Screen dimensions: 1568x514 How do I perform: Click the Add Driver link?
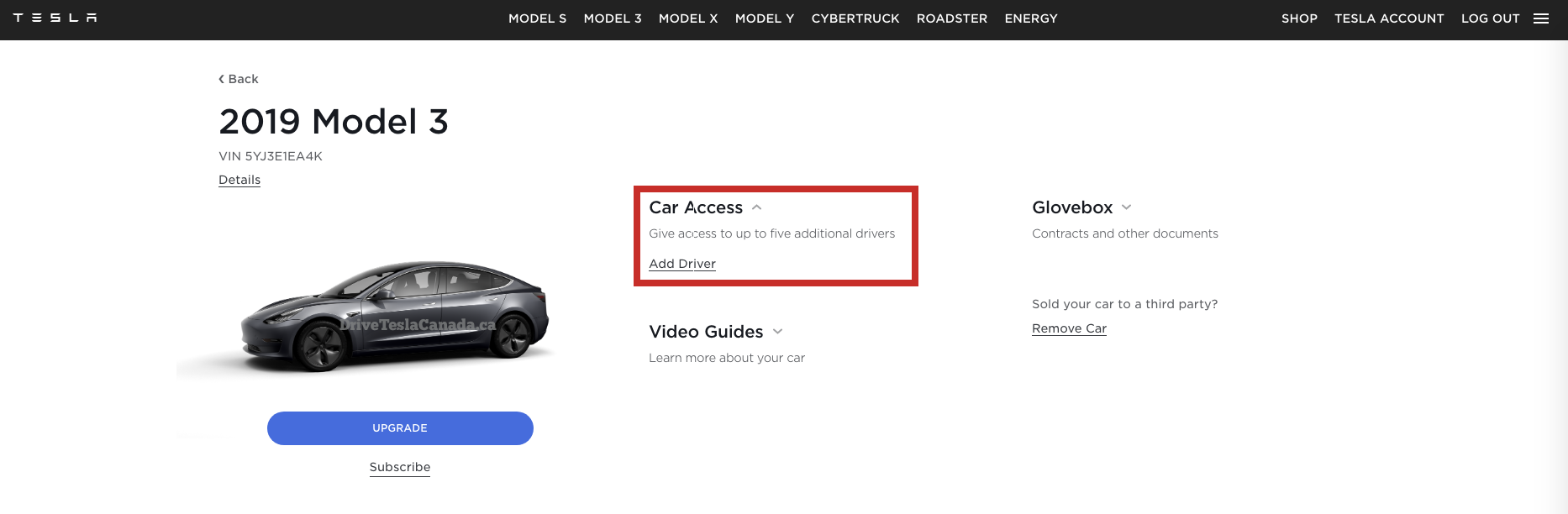pos(681,263)
